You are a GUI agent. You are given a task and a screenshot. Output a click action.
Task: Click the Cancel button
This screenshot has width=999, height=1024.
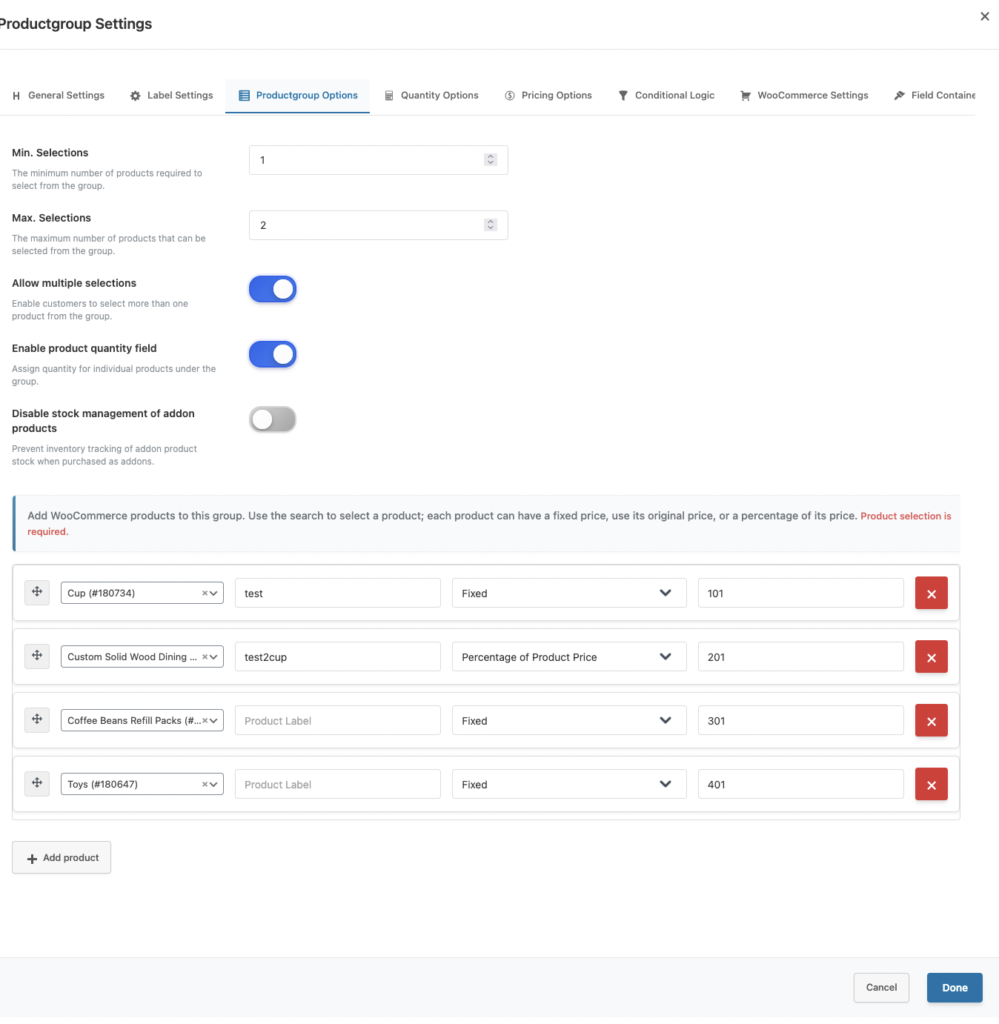point(880,987)
